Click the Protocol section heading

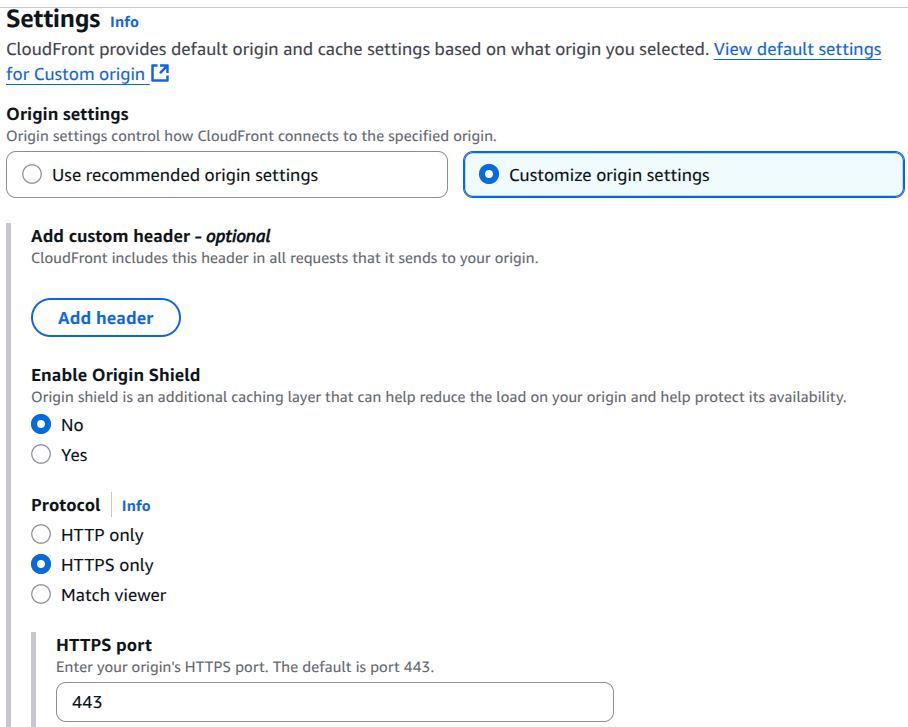(x=66, y=505)
